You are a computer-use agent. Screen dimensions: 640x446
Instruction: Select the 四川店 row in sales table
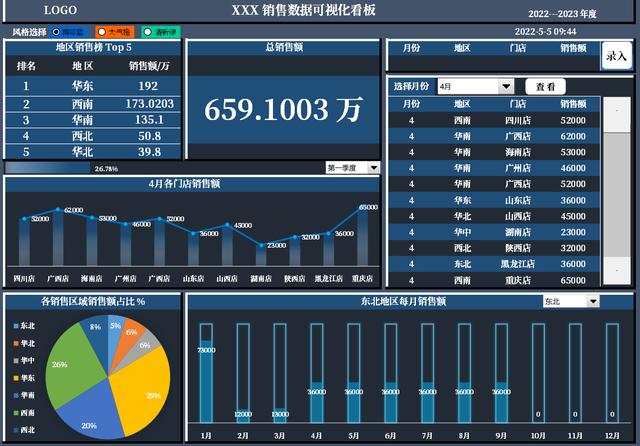(x=494, y=120)
